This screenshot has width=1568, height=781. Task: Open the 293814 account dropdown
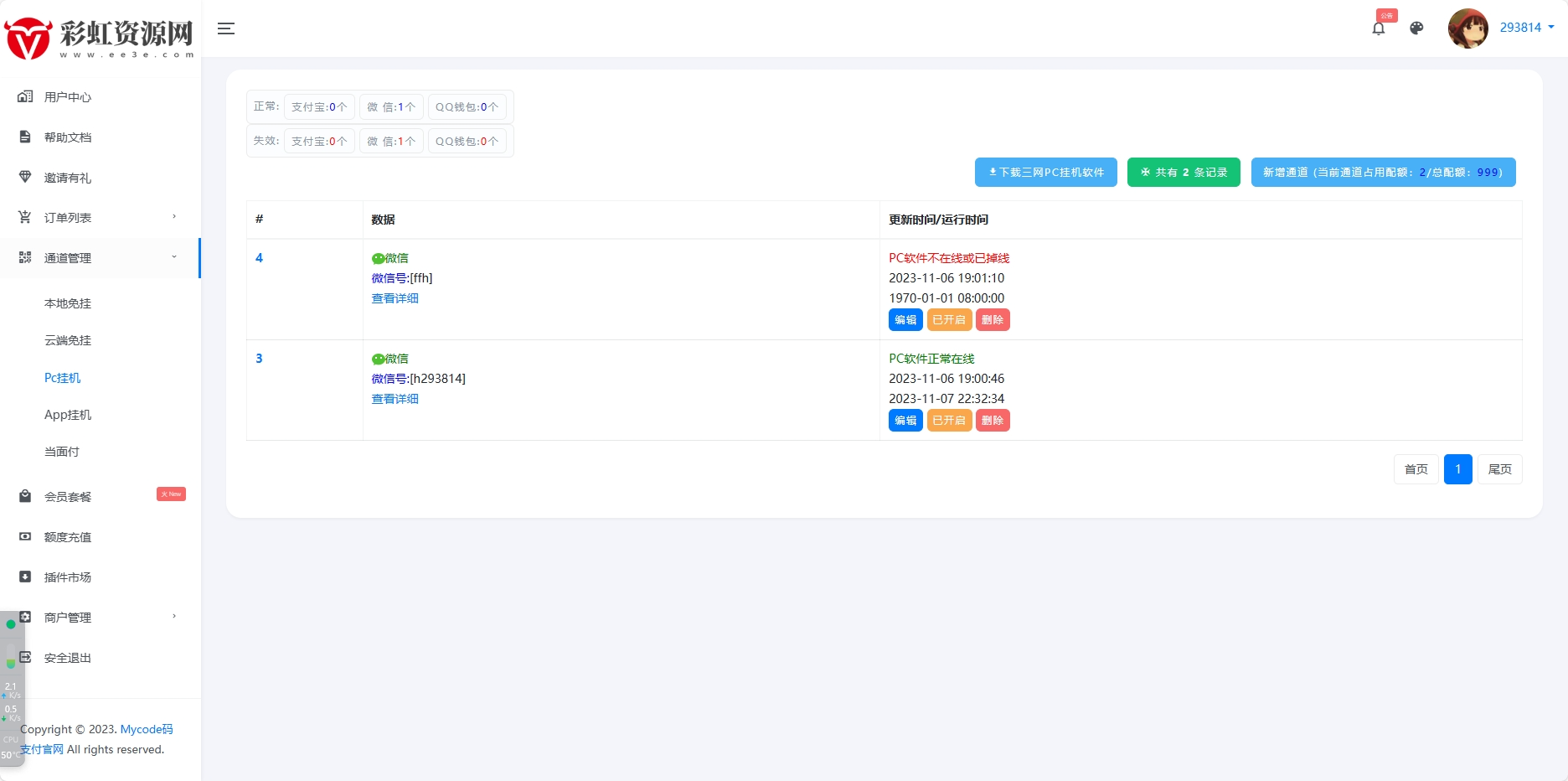(1526, 28)
